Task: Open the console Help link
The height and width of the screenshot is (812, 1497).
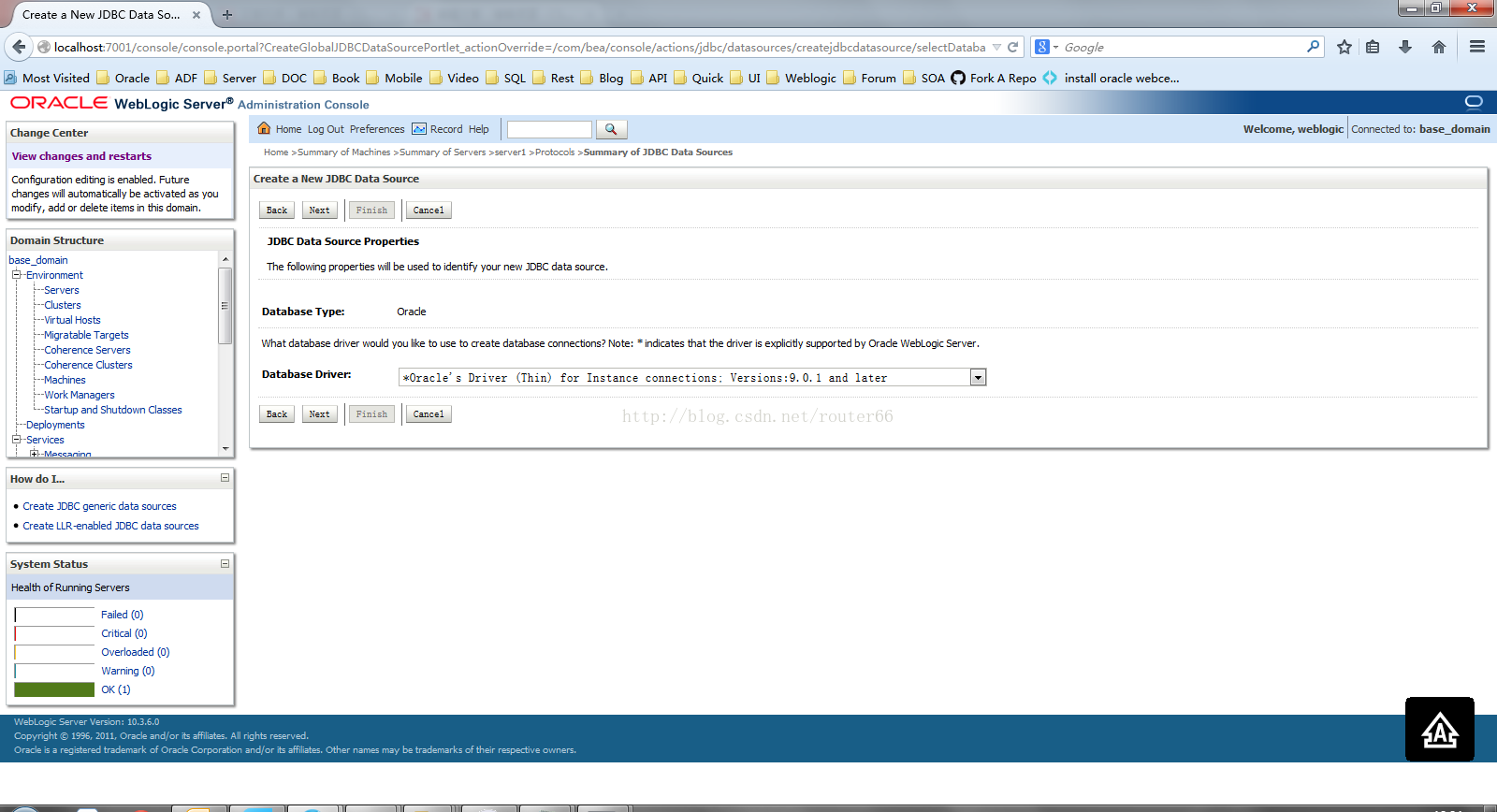Action: coord(479,129)
